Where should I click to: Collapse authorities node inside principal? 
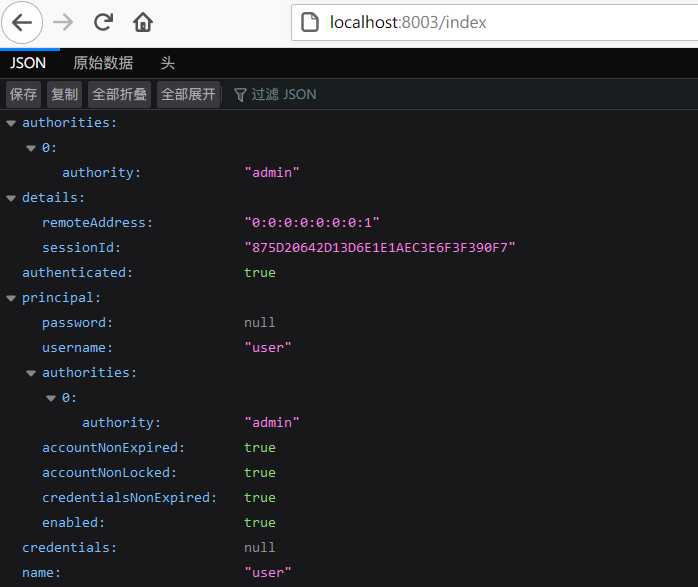point(31,373)
